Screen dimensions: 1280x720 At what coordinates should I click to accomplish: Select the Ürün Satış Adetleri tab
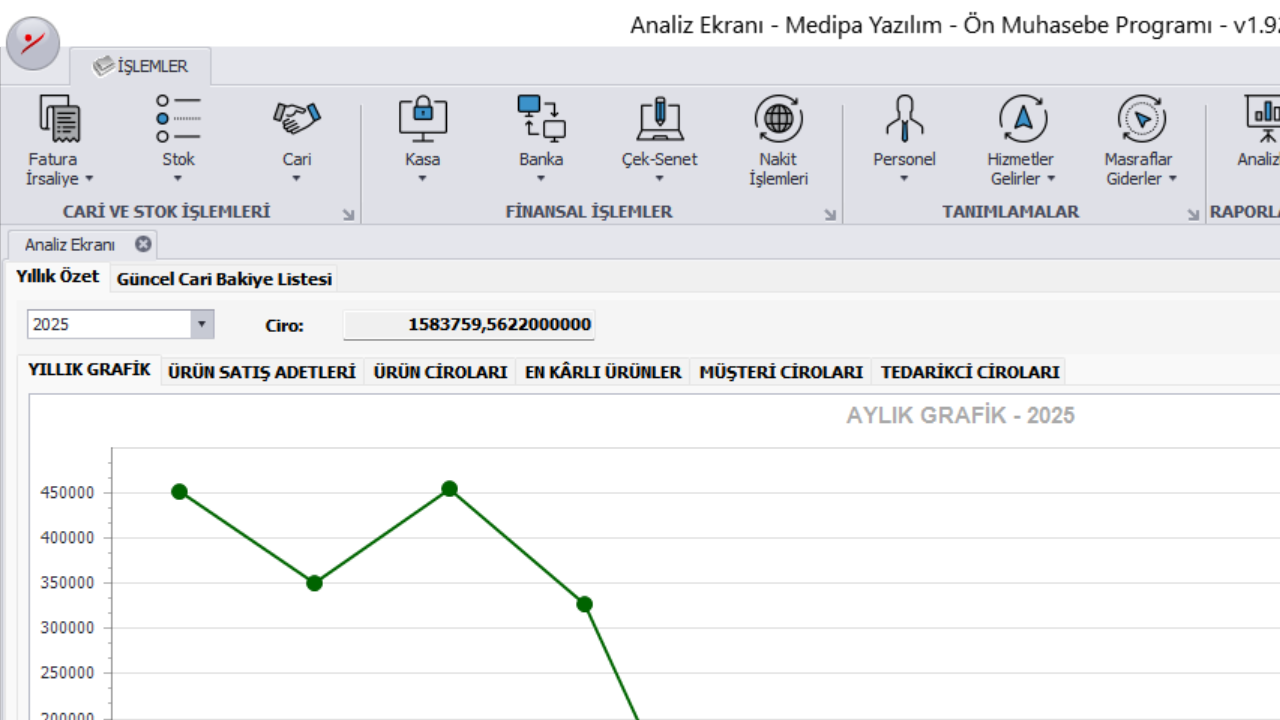pos(262,372)
